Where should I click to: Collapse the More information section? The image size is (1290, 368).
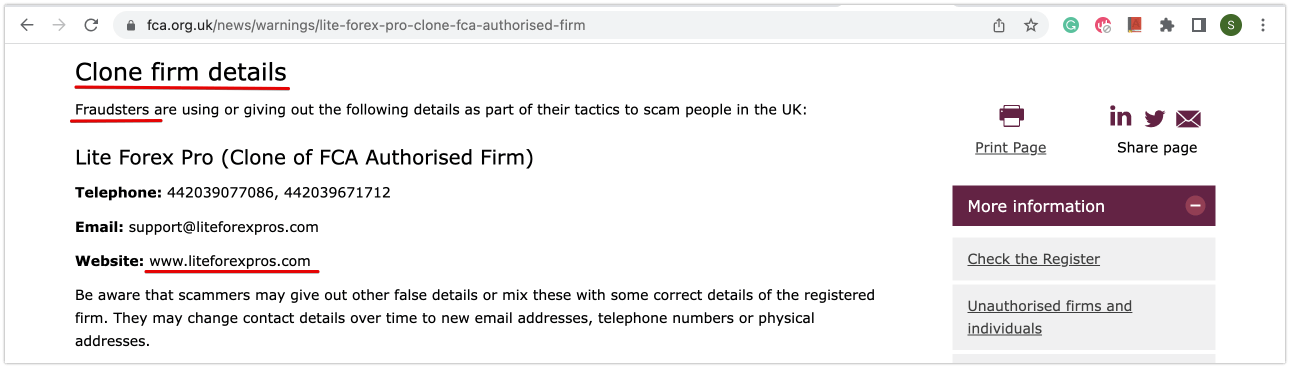coord(1195,206)
